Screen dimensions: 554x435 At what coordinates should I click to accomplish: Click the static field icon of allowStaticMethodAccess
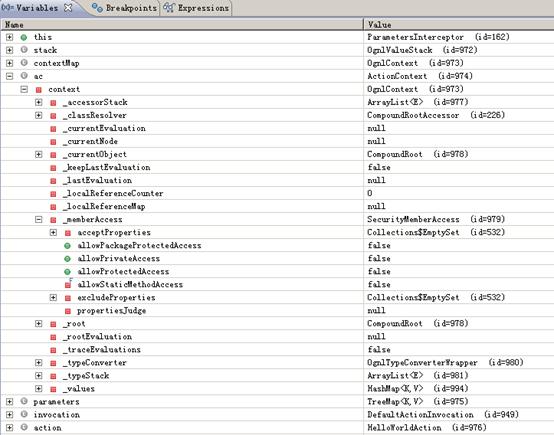click(x=68, y=284)
